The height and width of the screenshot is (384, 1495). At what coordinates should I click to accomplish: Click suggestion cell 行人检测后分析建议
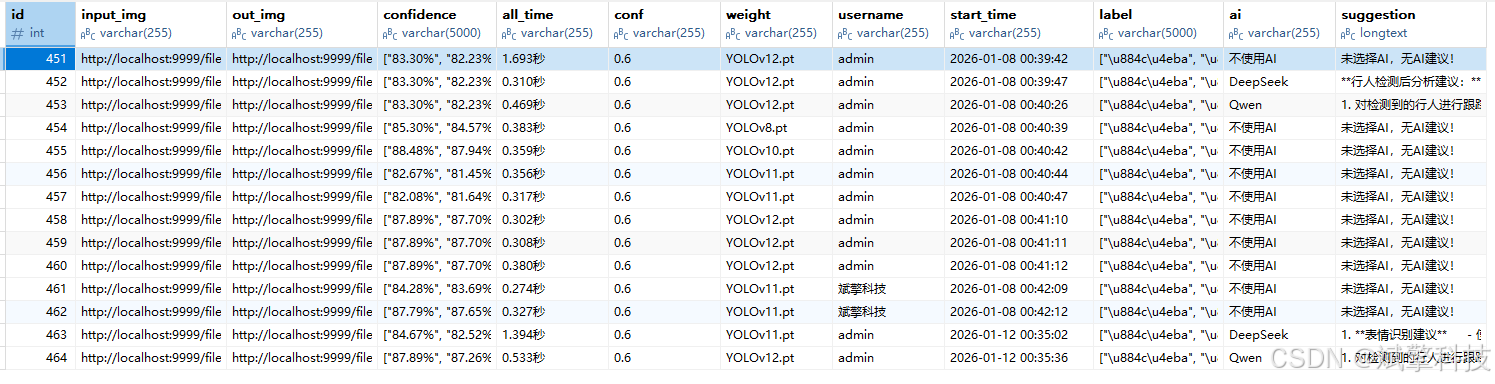tap(1411, 82)
